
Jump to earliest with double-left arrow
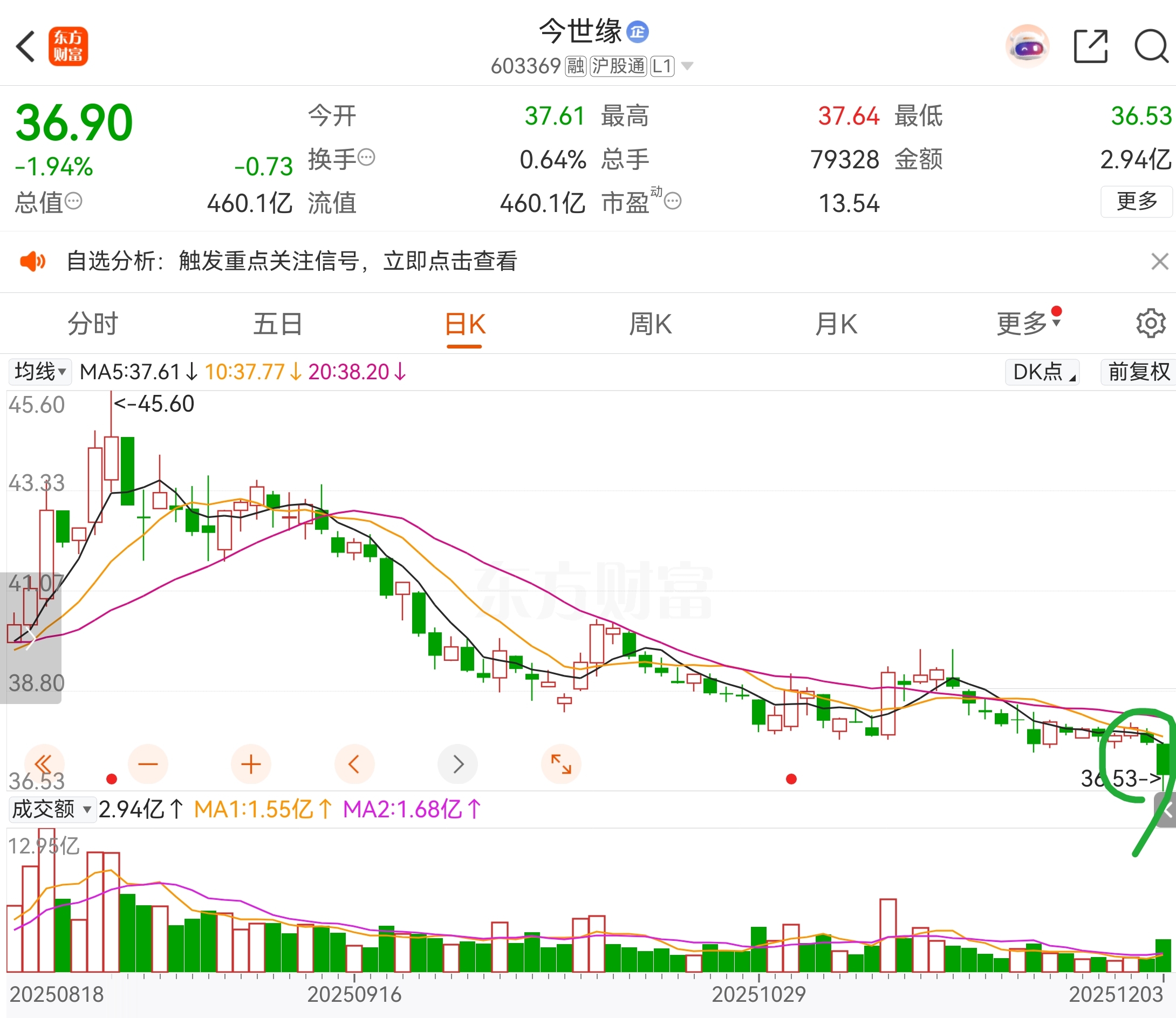[x=44, y=764]
